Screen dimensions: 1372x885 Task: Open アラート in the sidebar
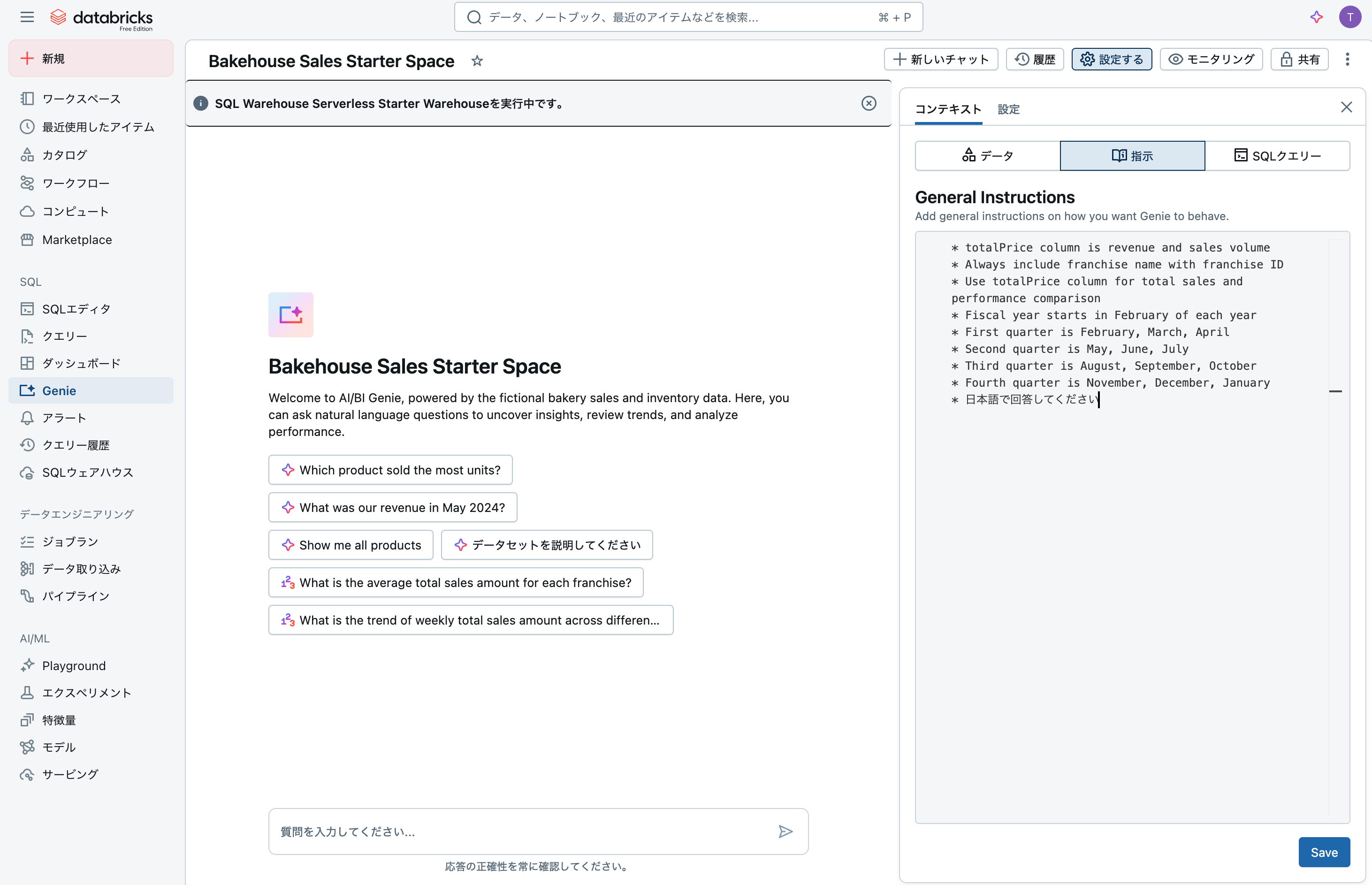[x=91, y=418]
